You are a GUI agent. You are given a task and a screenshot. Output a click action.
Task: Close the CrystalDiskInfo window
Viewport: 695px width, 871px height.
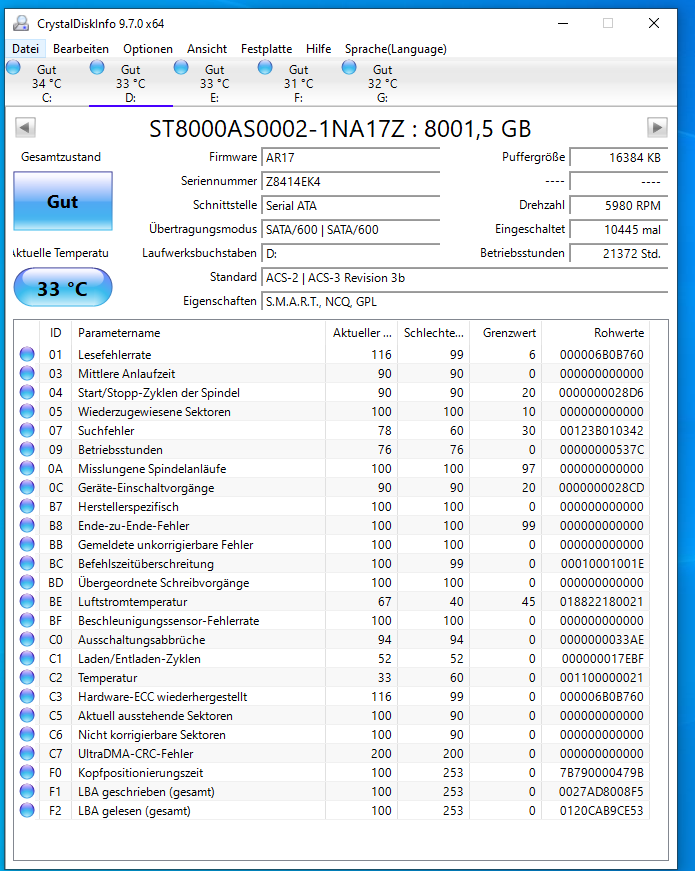pos(654,23)
